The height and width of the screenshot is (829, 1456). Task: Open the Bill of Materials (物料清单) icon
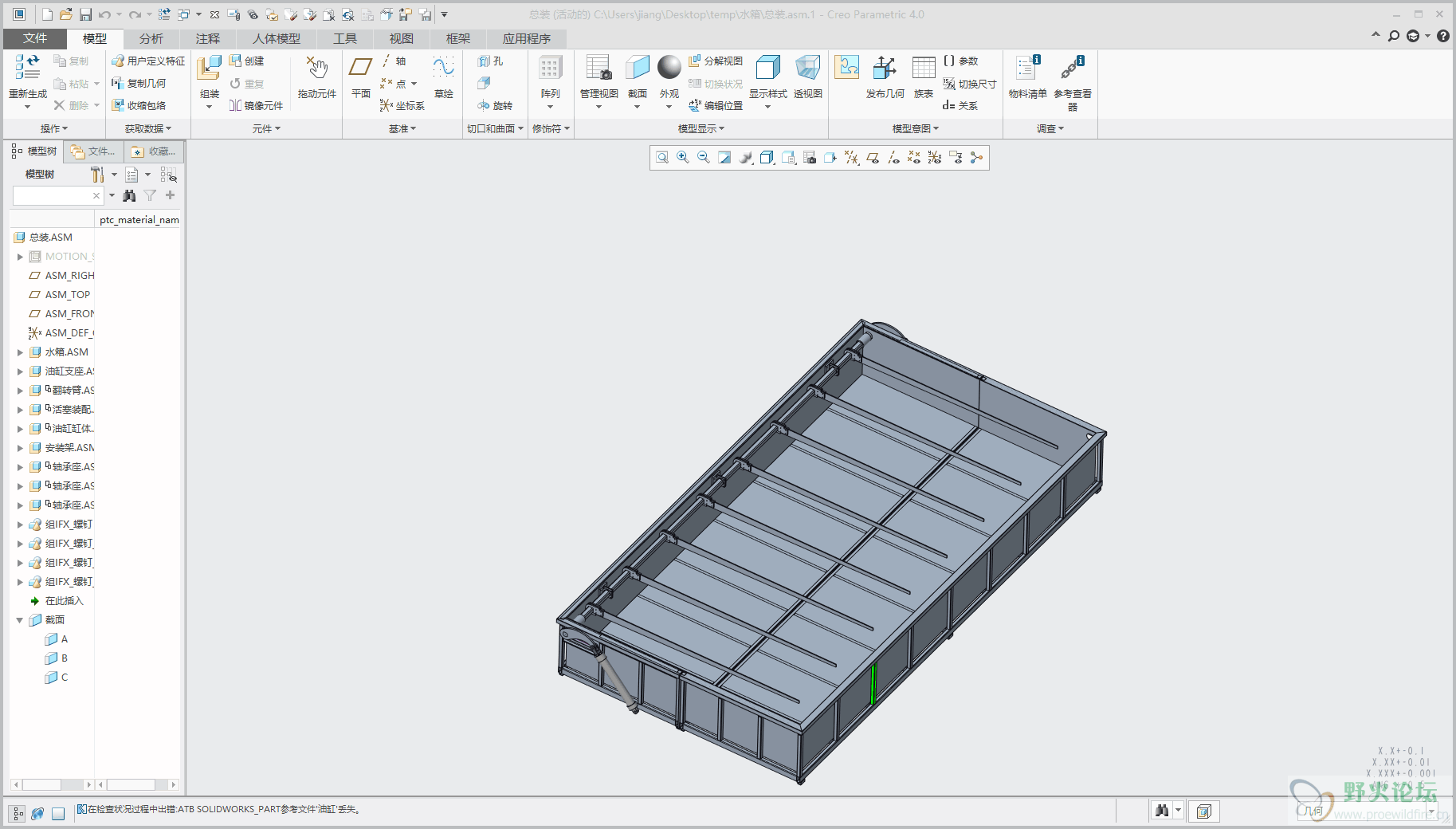pos(1027,69)
